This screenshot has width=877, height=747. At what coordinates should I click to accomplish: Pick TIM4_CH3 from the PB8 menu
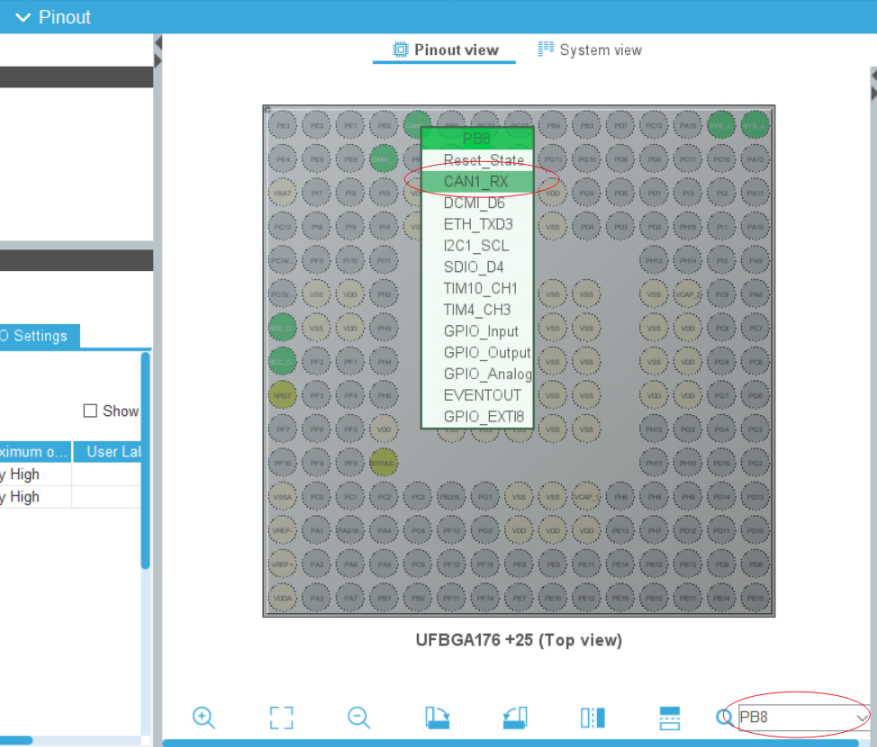tap(478, 310)
